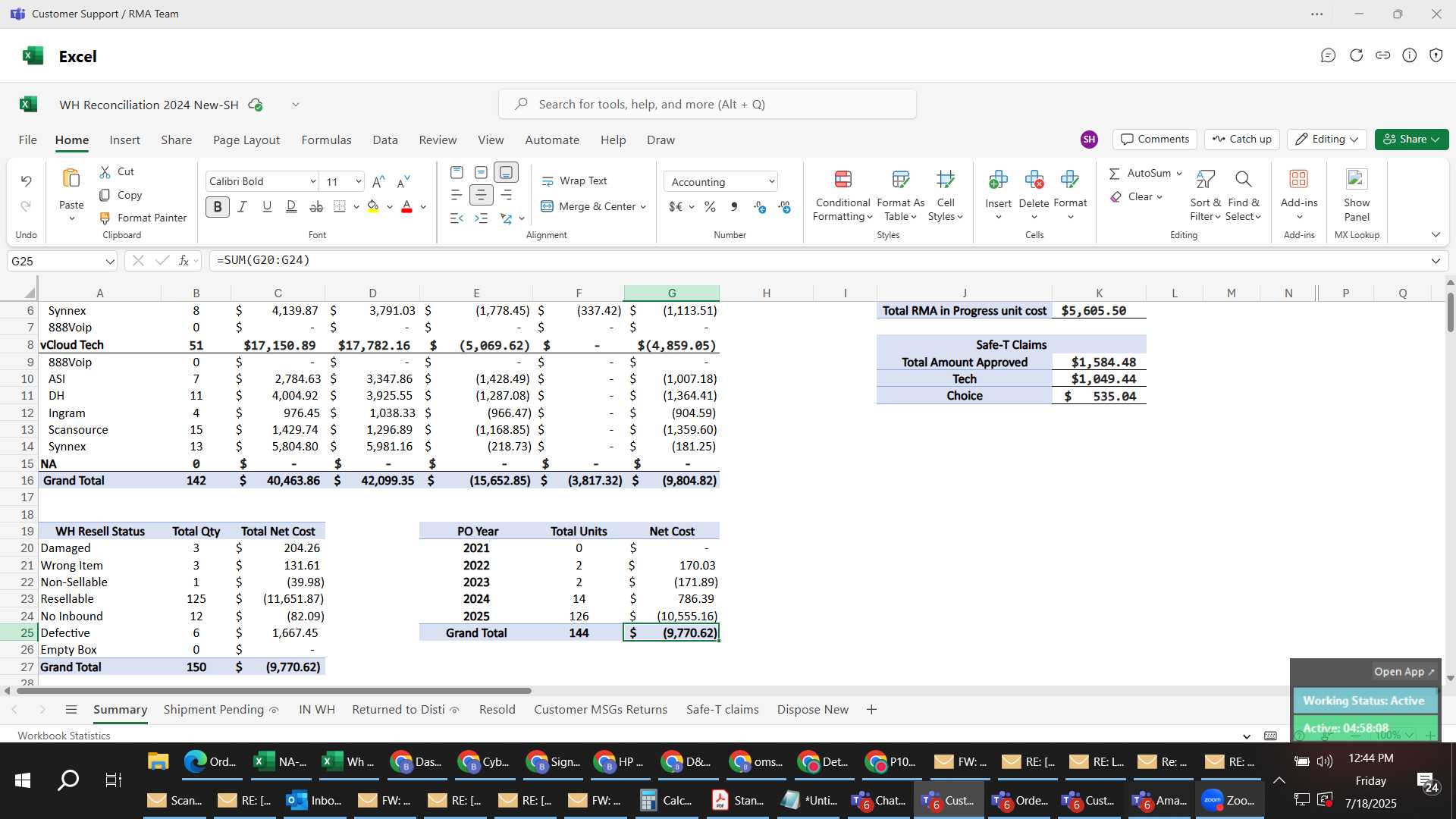Apply double underline formatting
This screenshot has height=819, width=1456.
tap(291, 206)
